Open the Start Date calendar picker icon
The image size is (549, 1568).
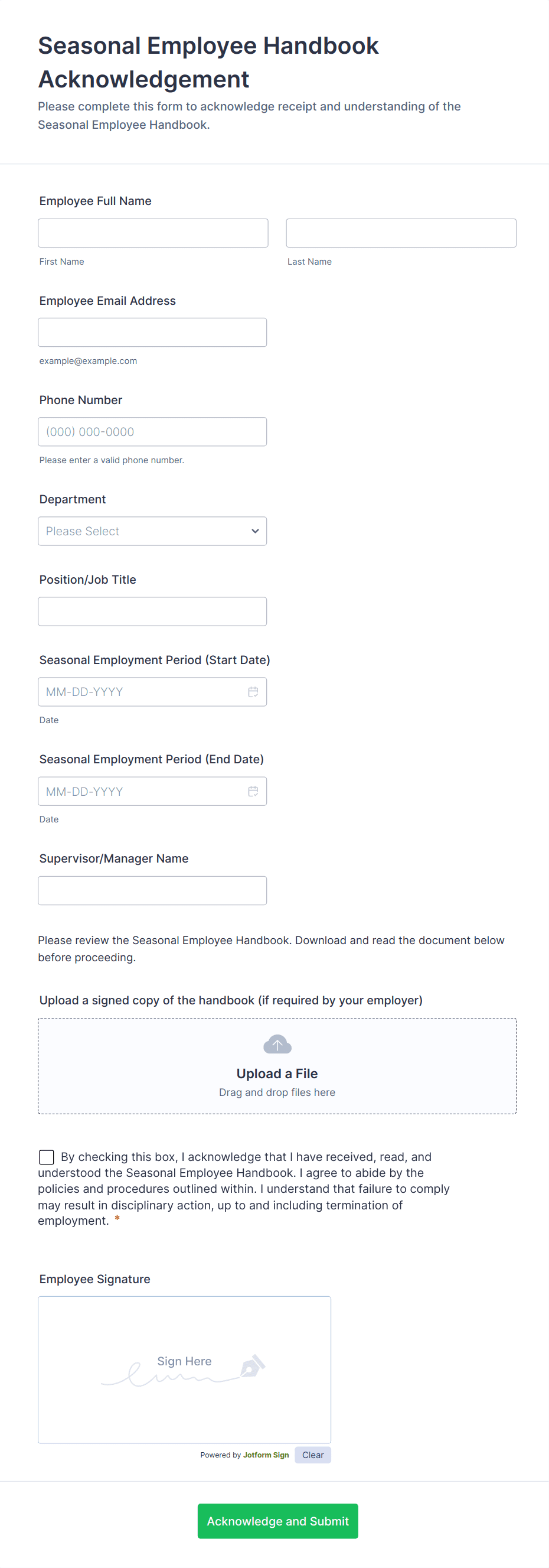point(253,691)
